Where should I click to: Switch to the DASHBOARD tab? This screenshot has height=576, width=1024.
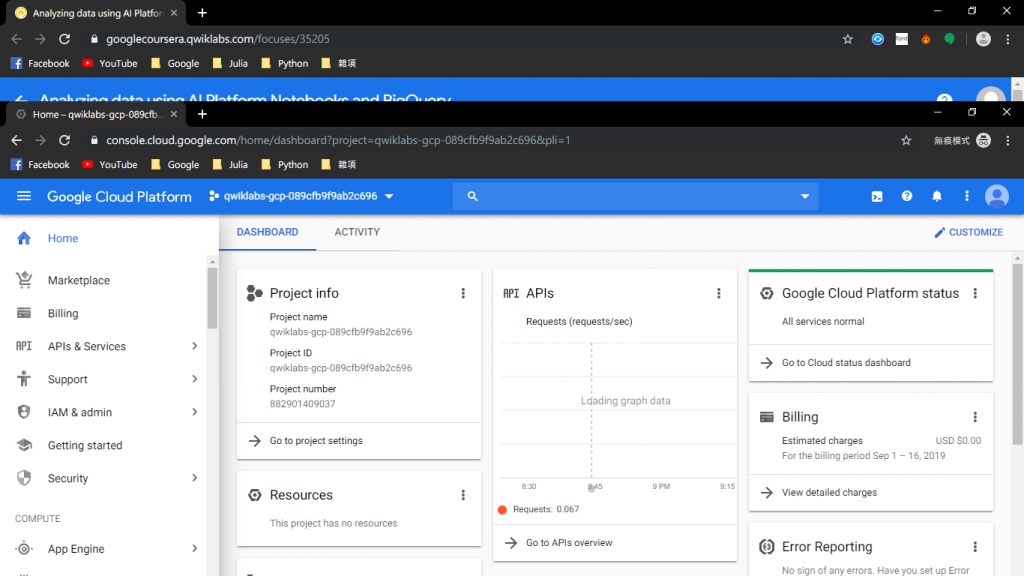coord(267,232)
